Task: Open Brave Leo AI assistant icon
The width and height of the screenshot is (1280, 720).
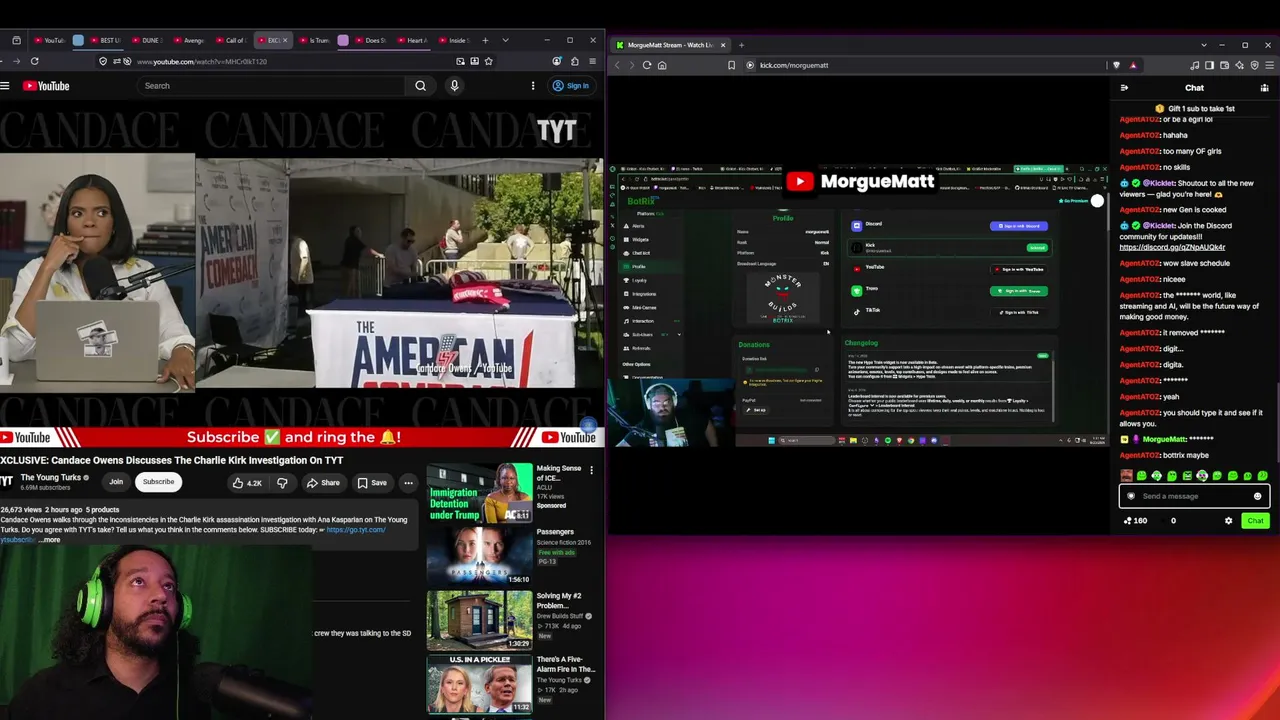Action: click(x=1239, y=65)
